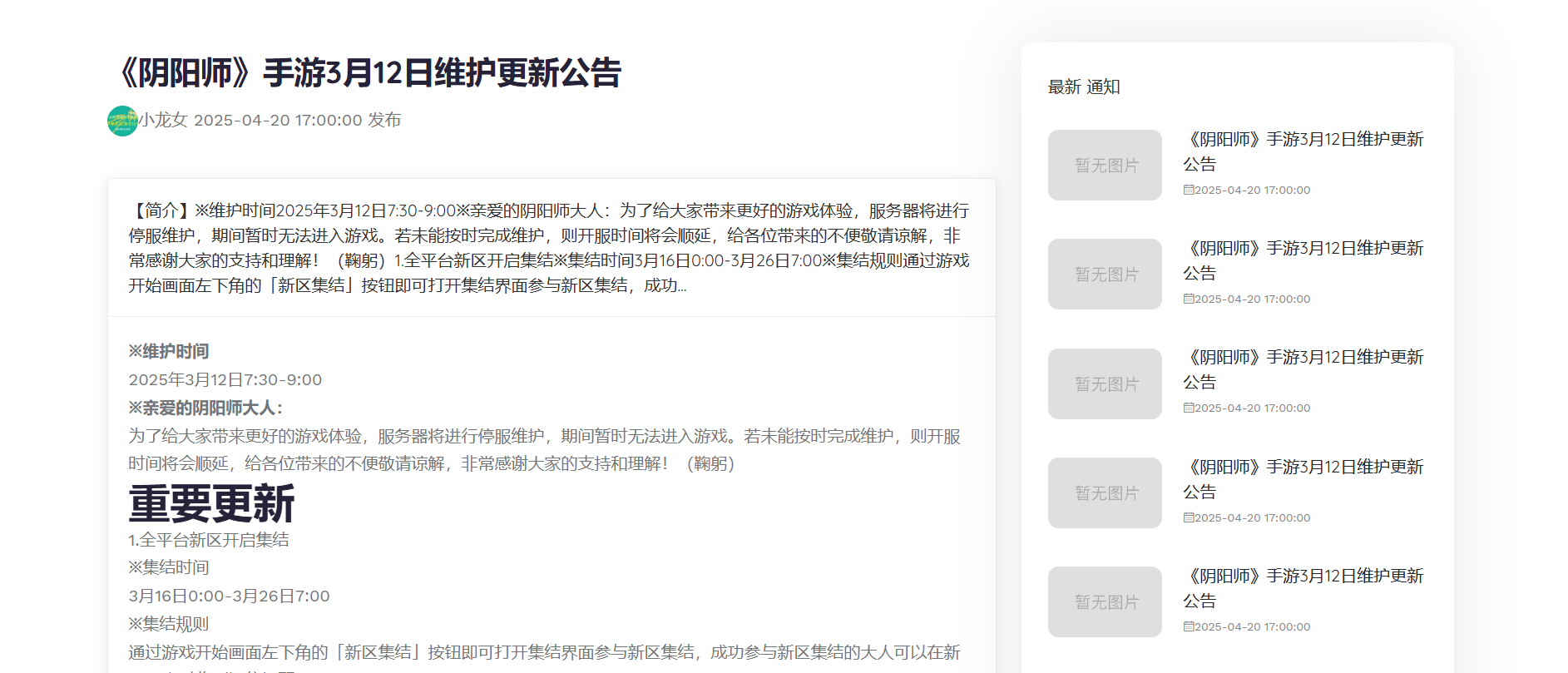Click the body line 2025年3月12日7:30-9:00

[x=225, y=379]
